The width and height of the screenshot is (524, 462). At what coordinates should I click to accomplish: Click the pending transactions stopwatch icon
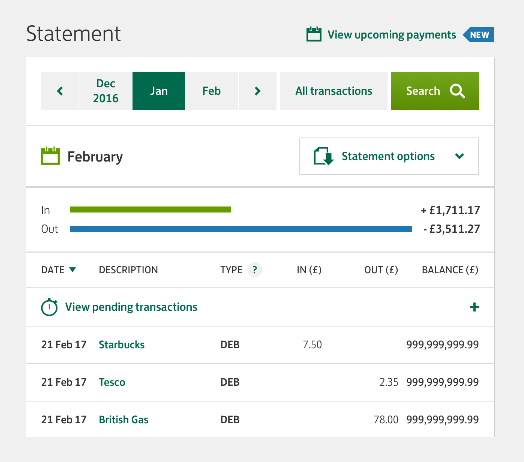pyautogui.click(x=49, y=307)
